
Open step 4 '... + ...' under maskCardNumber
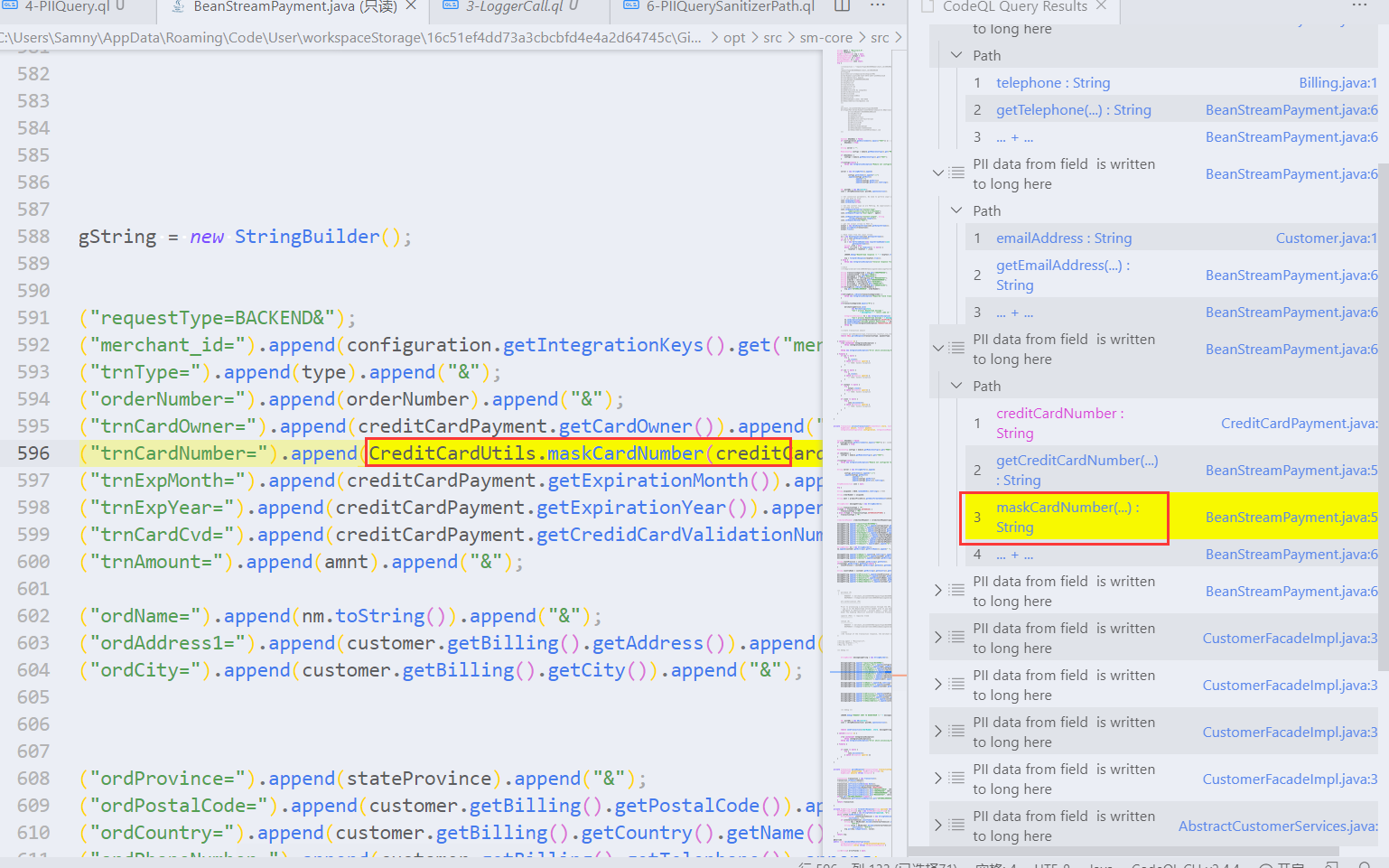click(1014, 554)
